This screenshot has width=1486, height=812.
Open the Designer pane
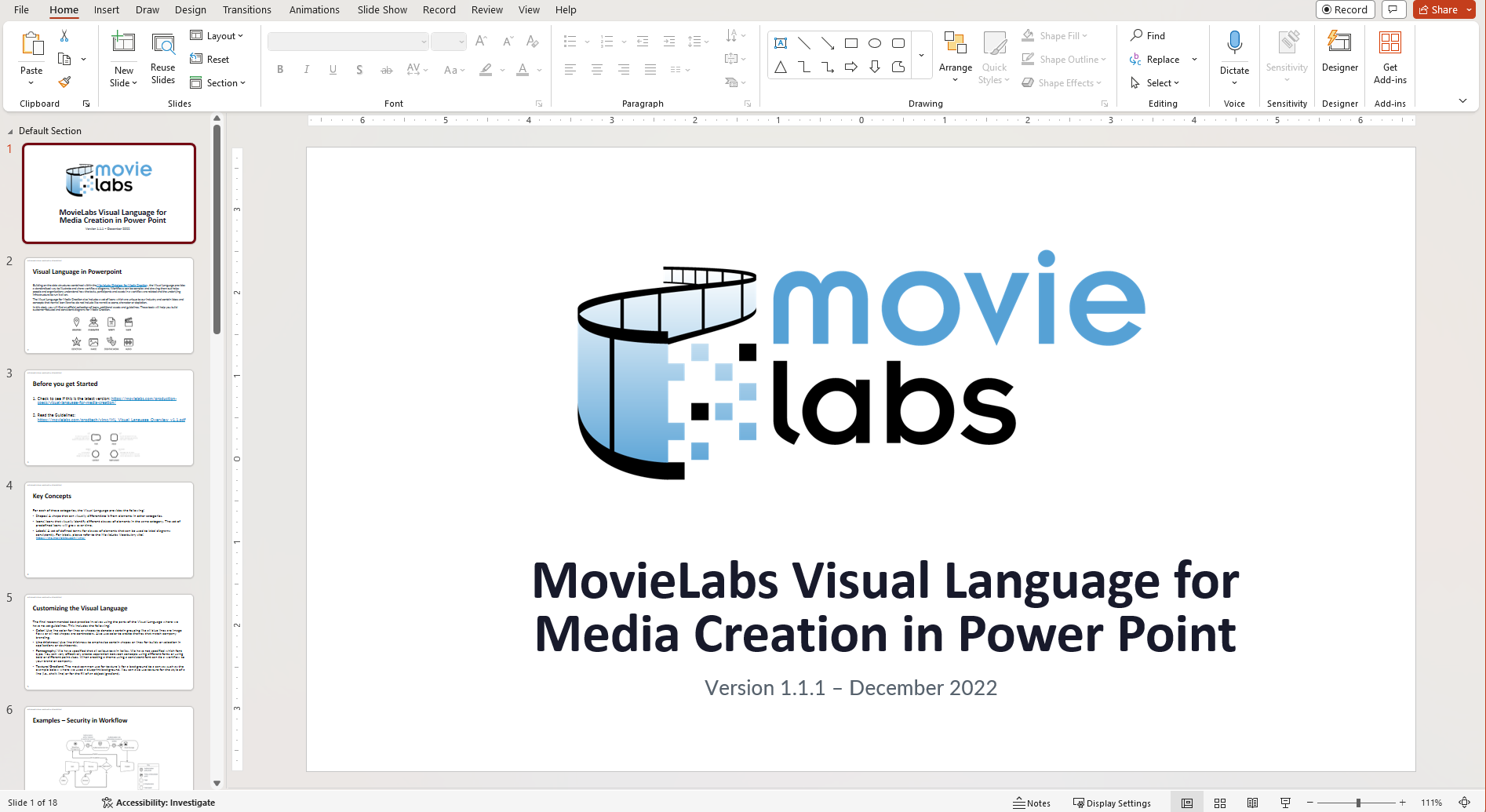[1340, 52]
